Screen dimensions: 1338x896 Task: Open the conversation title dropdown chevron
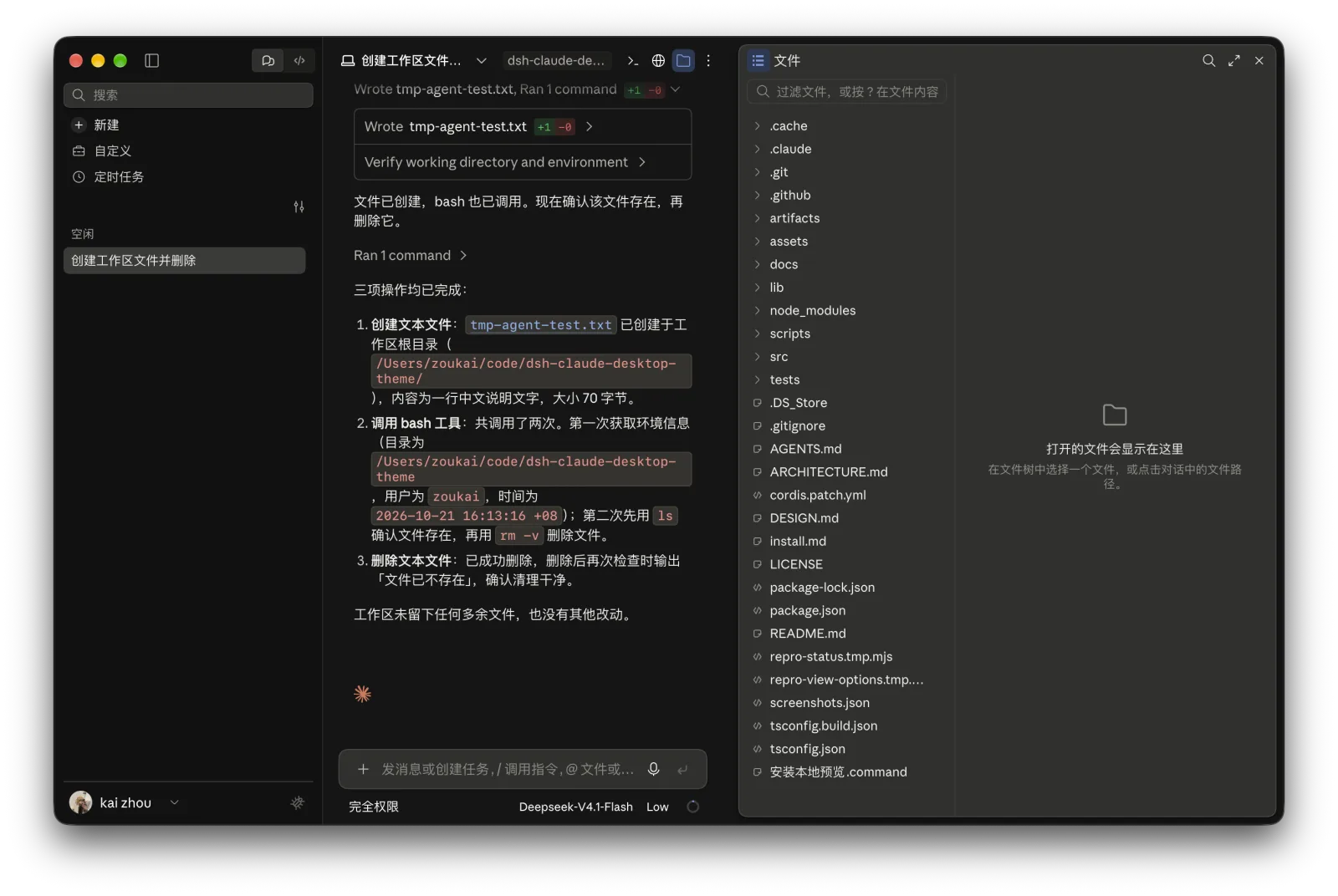[482, 60]
